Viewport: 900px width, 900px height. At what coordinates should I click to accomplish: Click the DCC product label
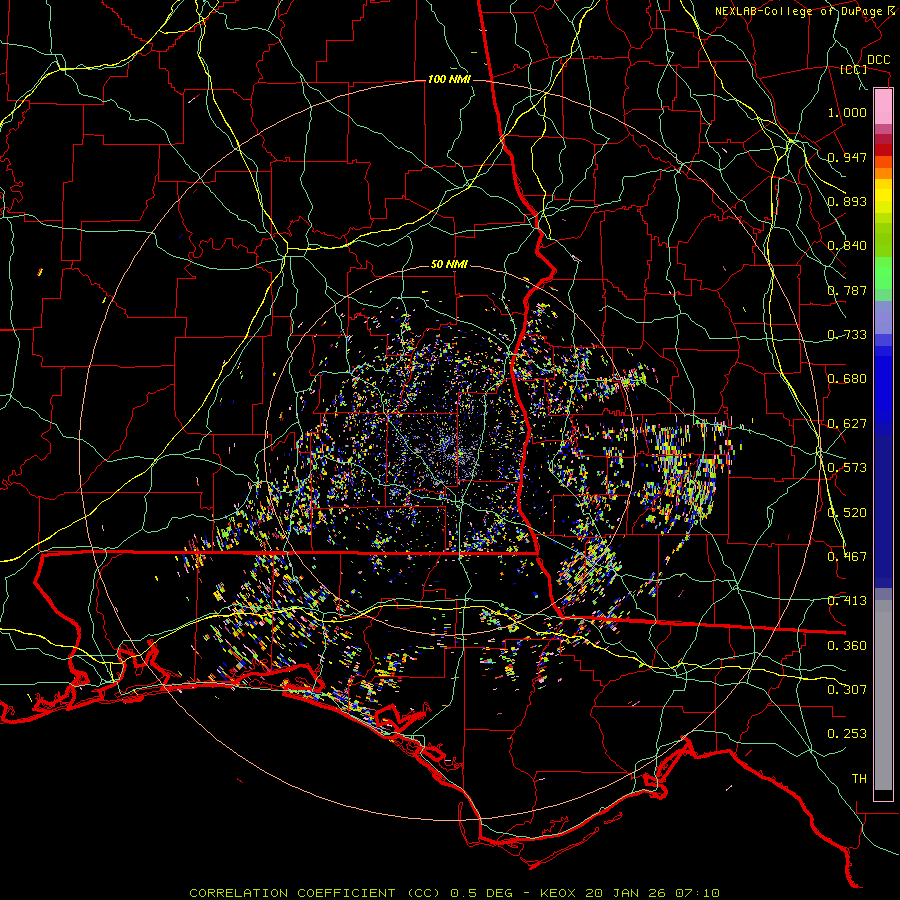(x=878, y=59)
